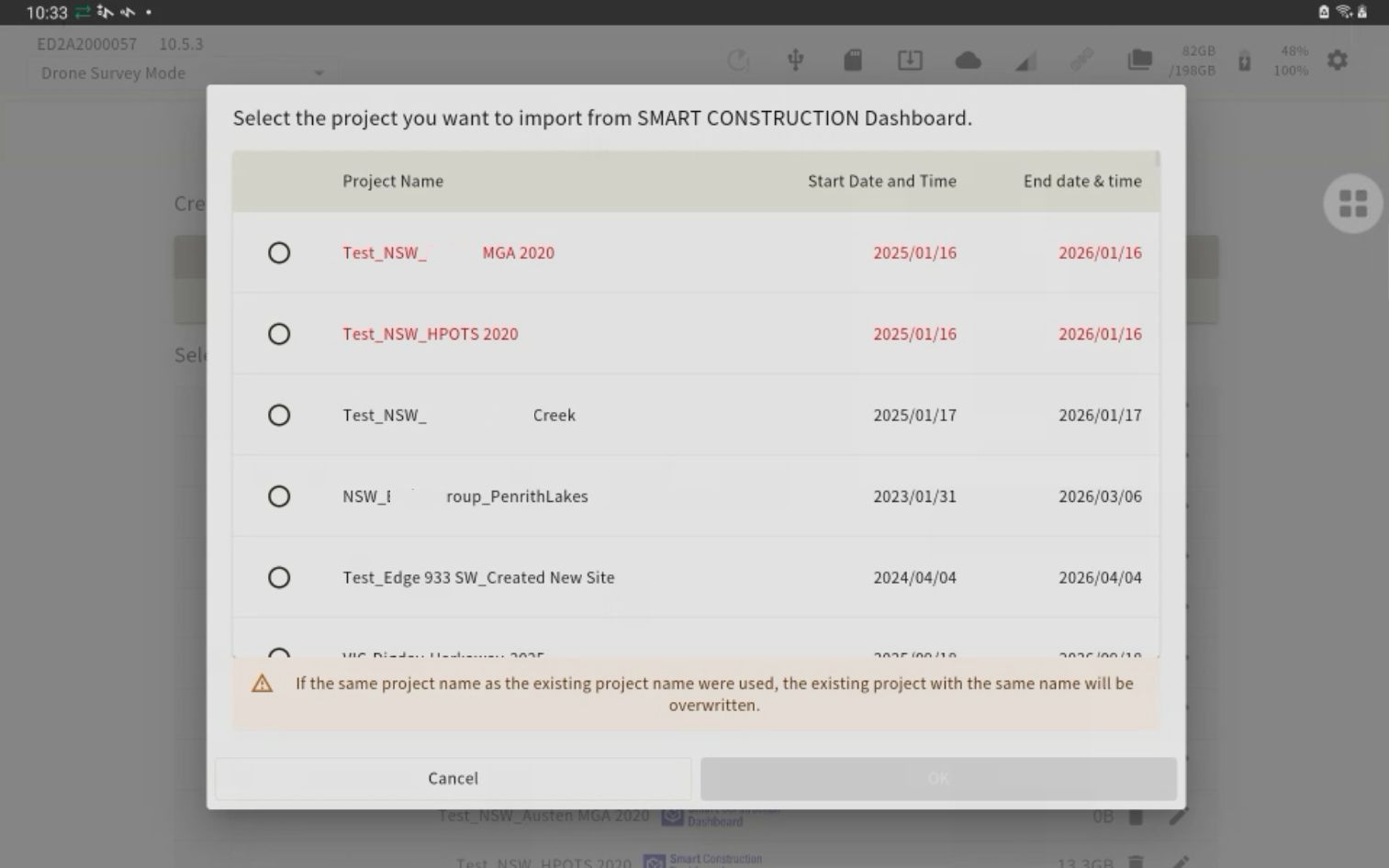Confirm the import with the OK button
This screenshot has height=868, width=1389.
pos(938,778)
